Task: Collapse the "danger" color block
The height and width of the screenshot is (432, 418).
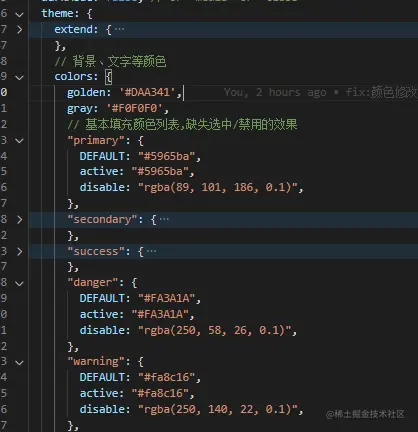Action: 20,284
